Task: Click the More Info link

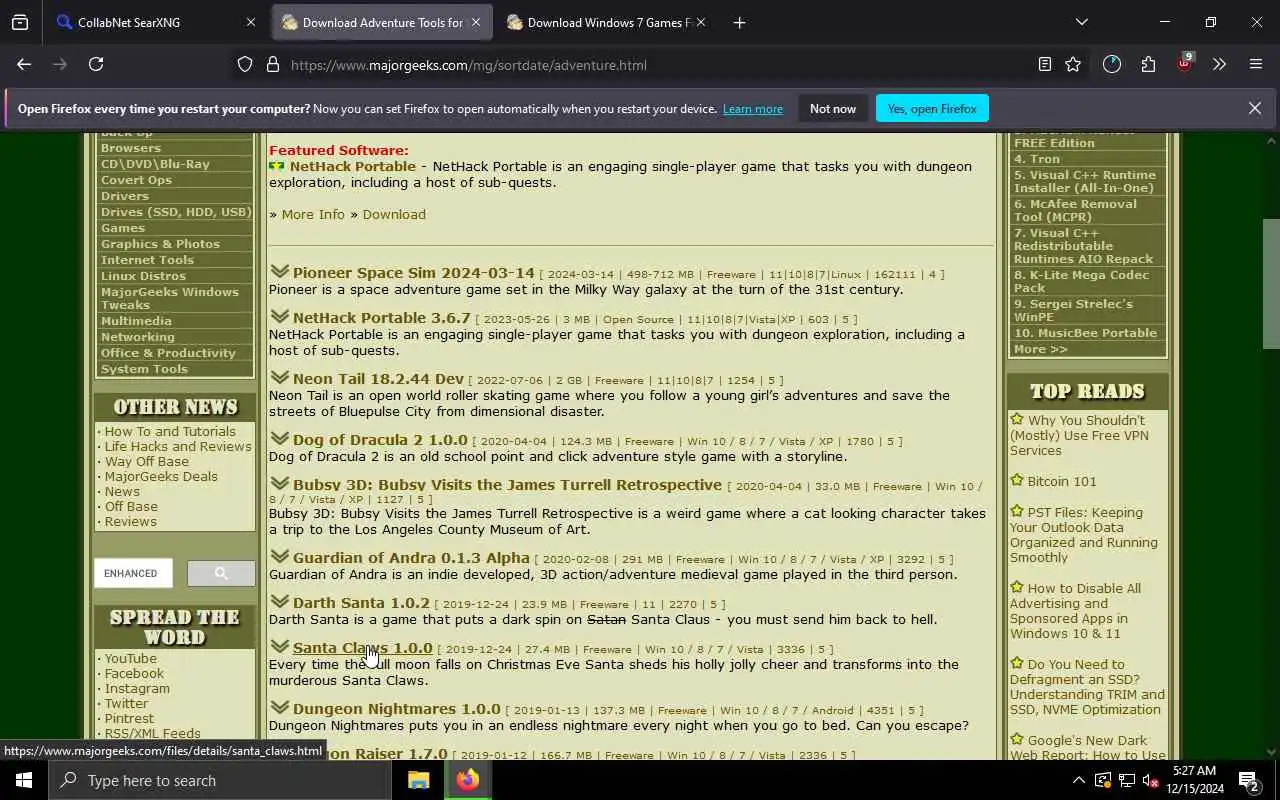Action: coord(313,214)
